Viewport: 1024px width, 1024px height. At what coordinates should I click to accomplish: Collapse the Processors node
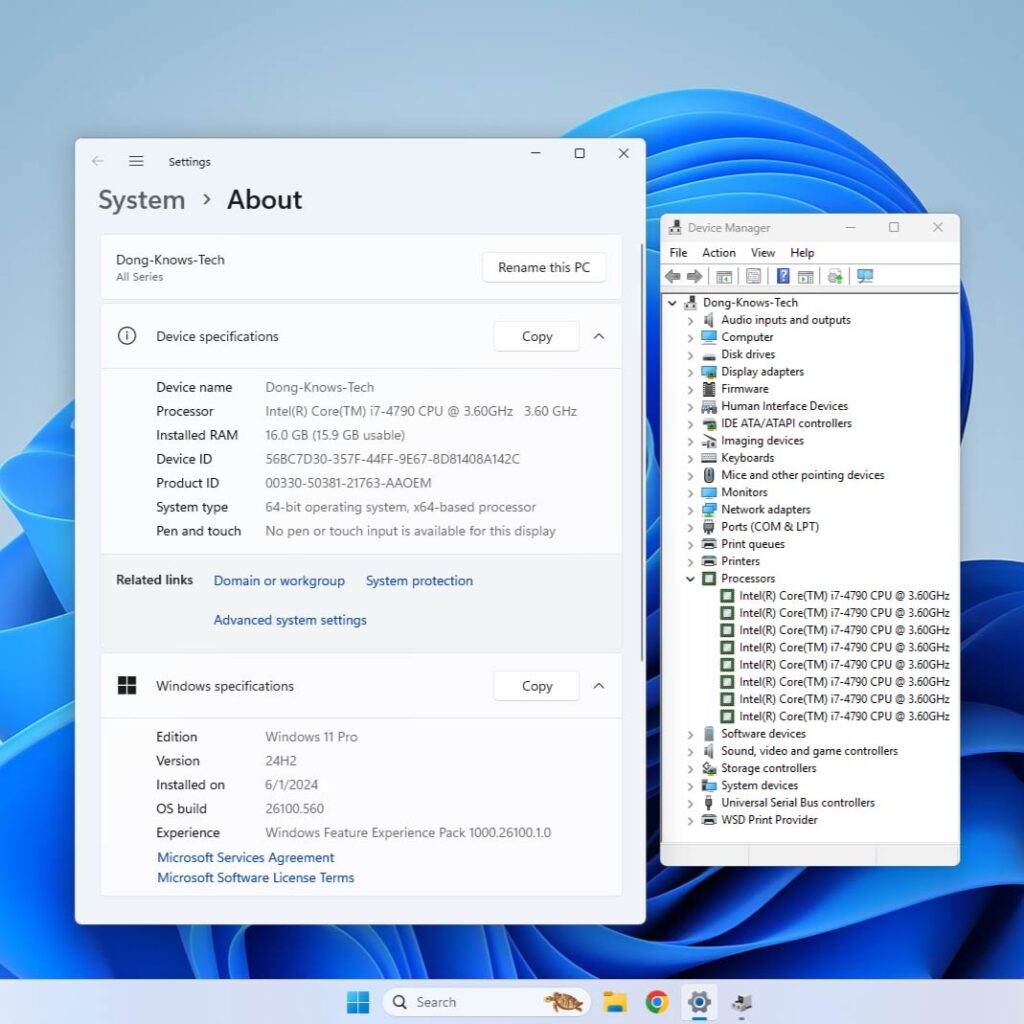tap(690, 579)
